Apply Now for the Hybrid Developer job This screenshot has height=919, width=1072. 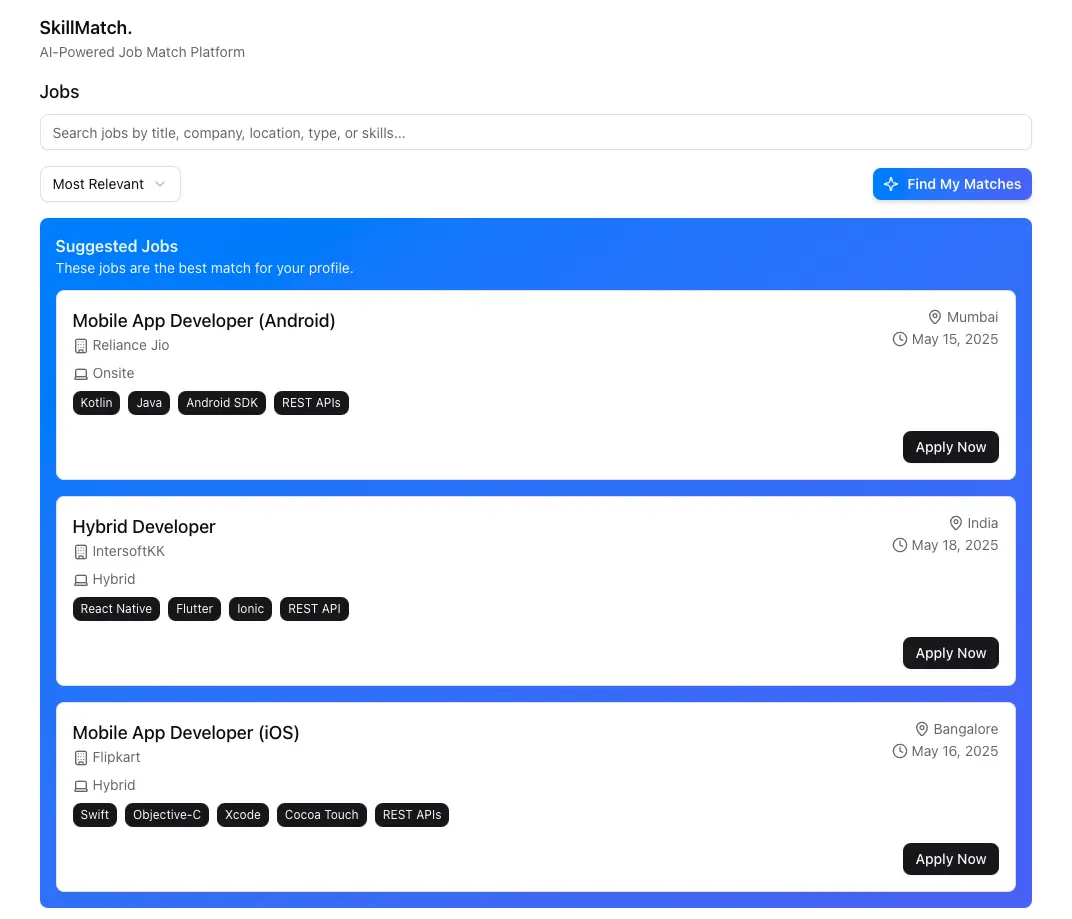950,653
